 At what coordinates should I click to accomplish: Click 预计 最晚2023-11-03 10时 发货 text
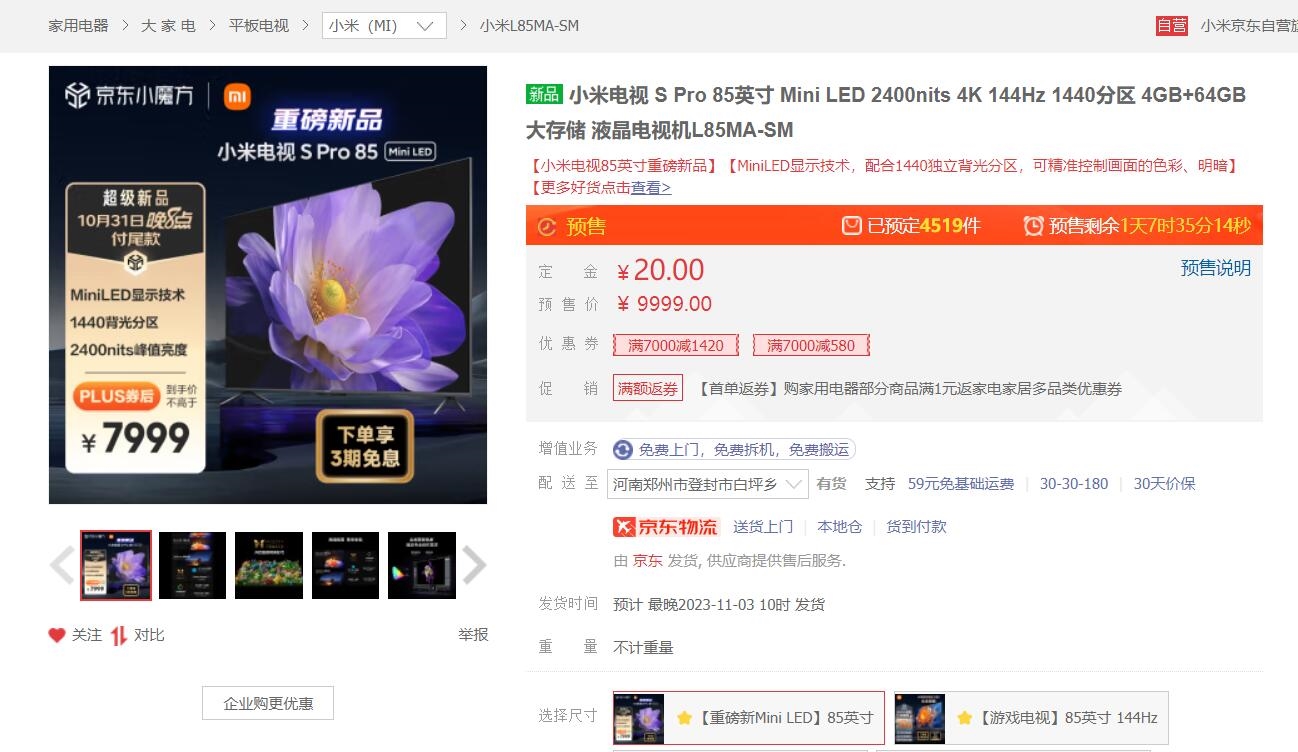719,604
